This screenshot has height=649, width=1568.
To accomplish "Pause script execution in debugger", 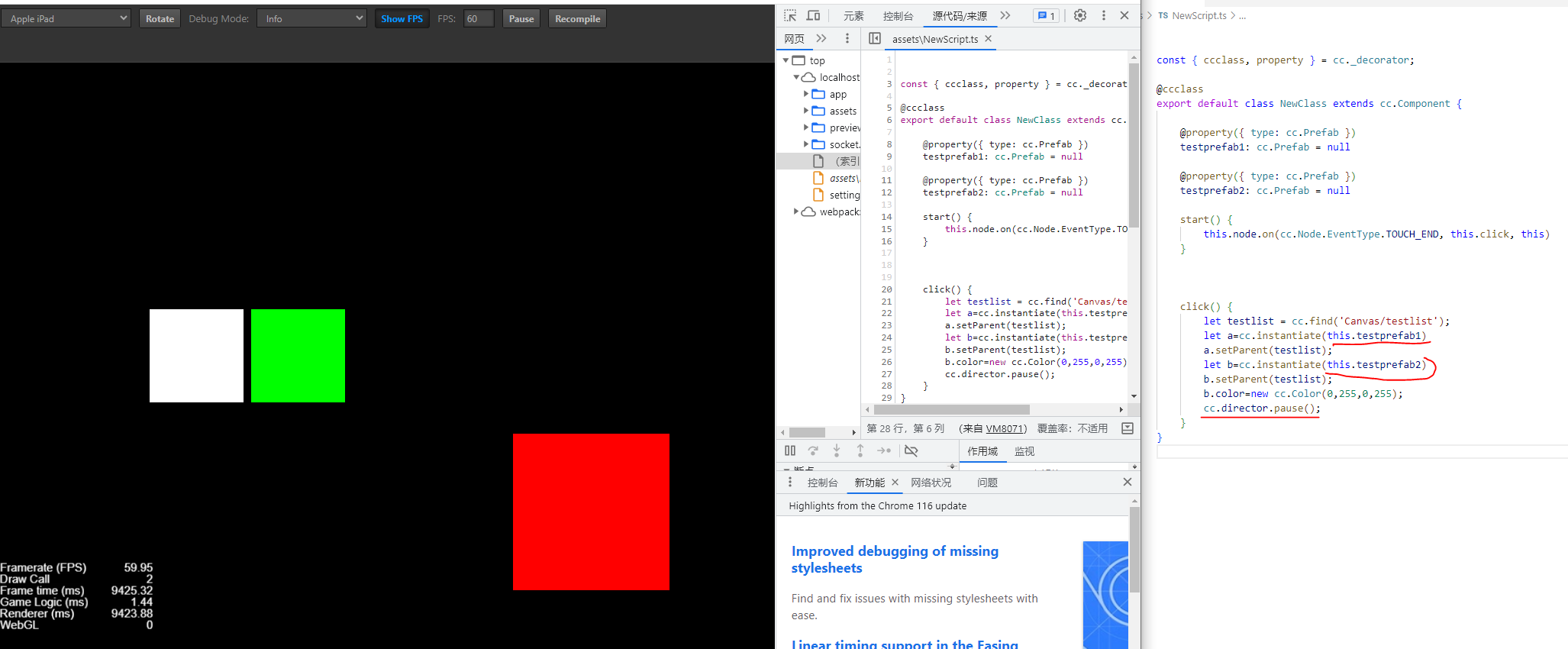I will (x=790, y=450).
